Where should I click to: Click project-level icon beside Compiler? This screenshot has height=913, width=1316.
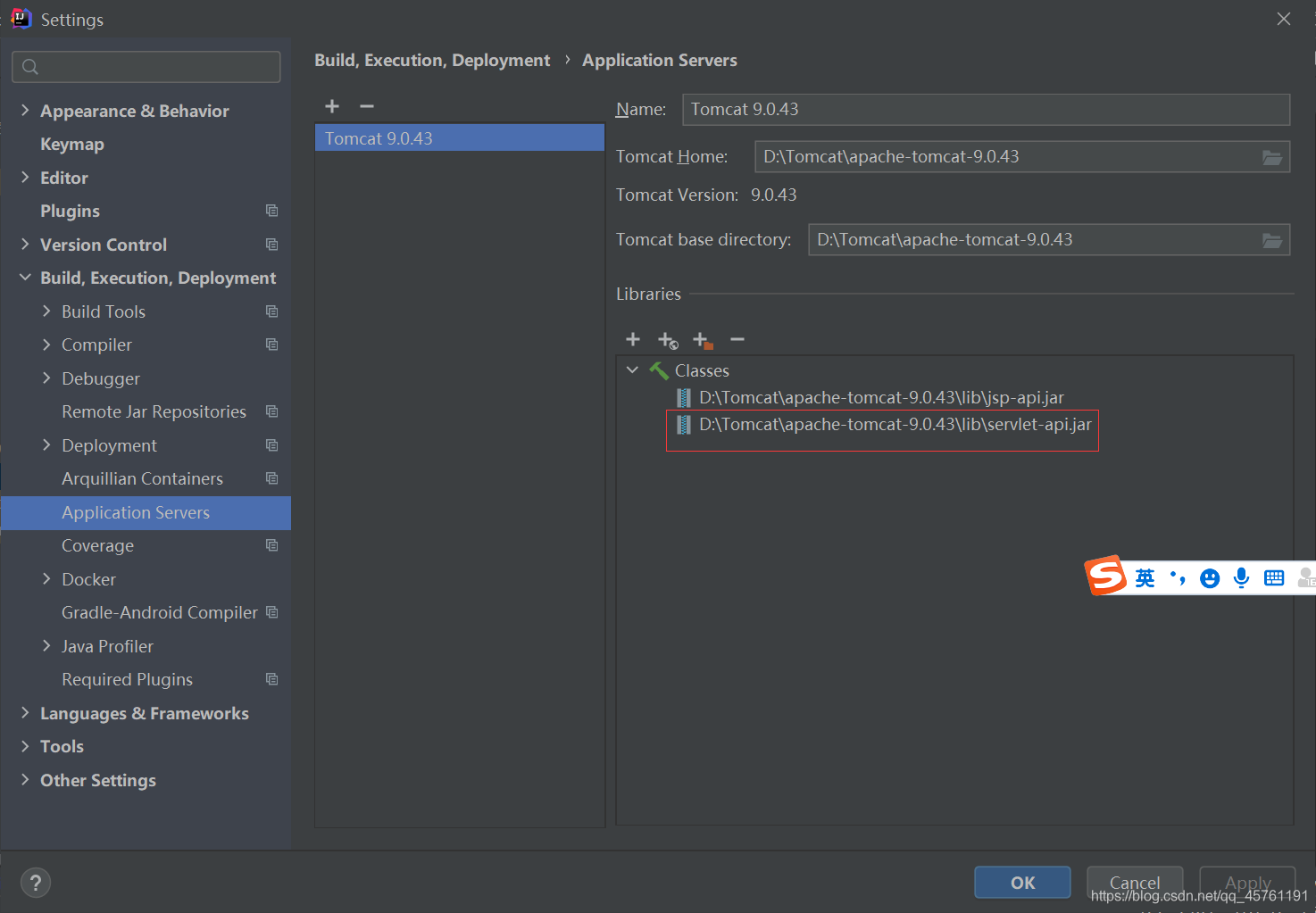272,344
